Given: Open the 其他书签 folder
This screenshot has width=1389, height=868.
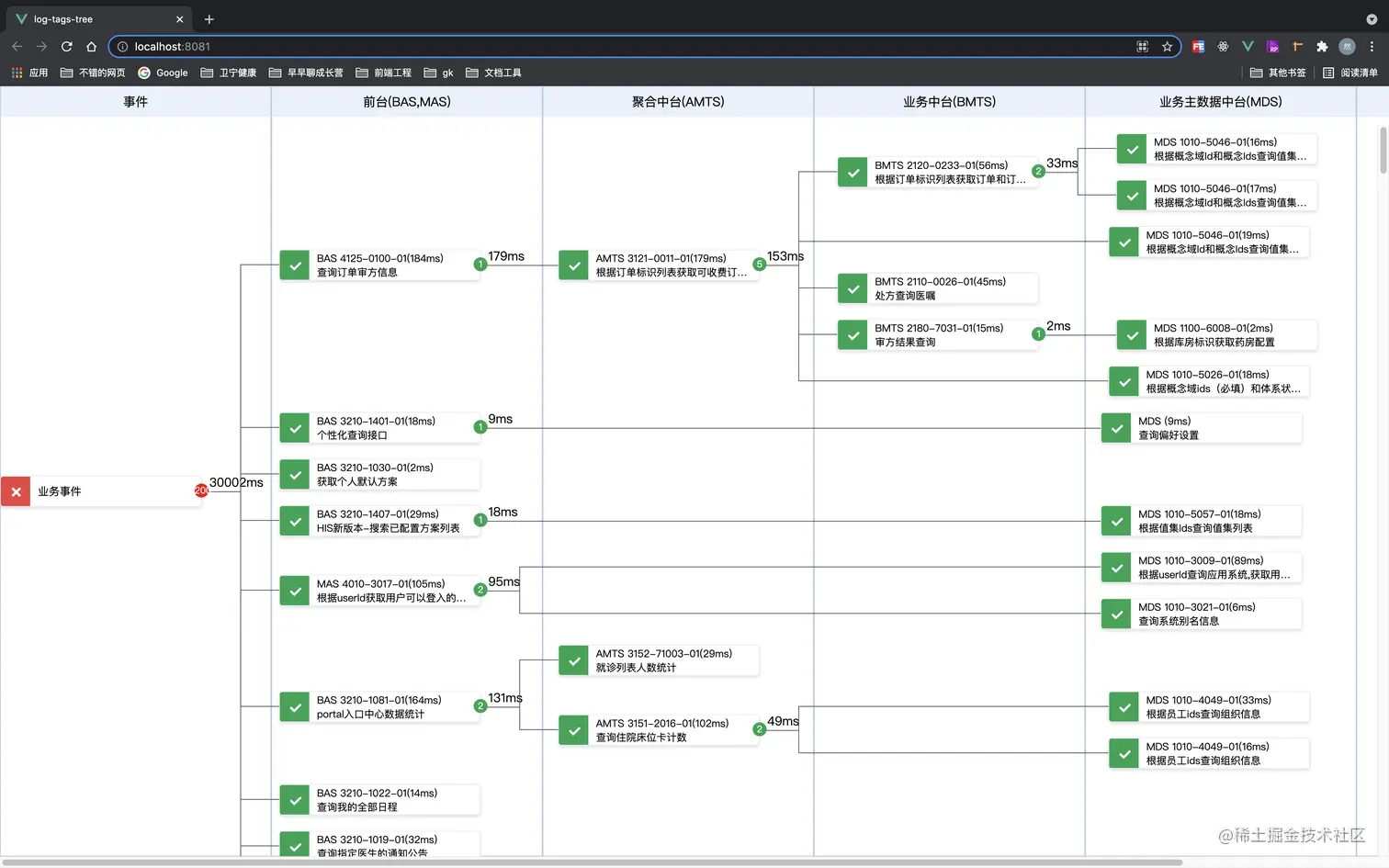Looking at the screenshot, I should pos(1278,73).
